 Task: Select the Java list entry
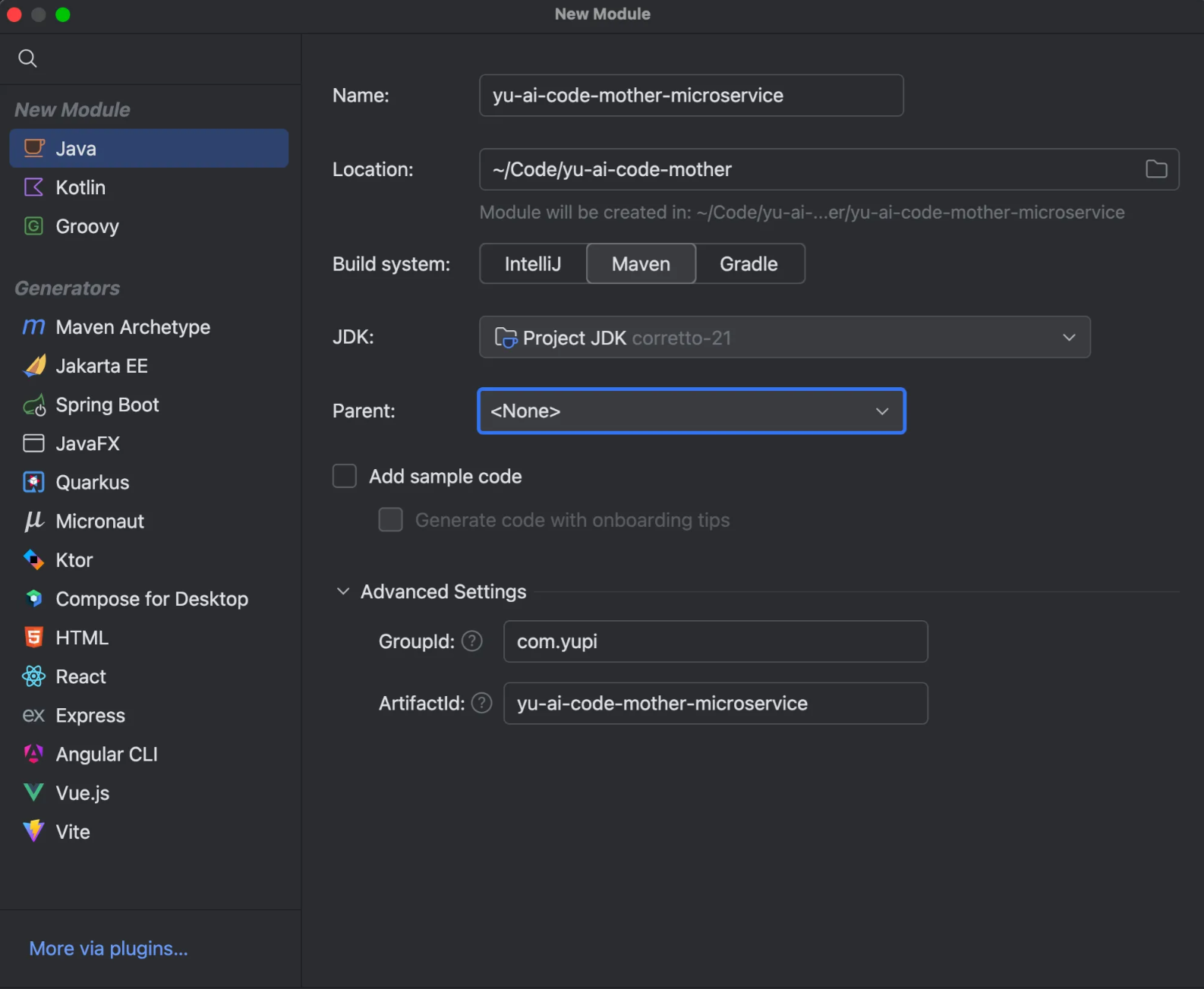tap(149, 148)
